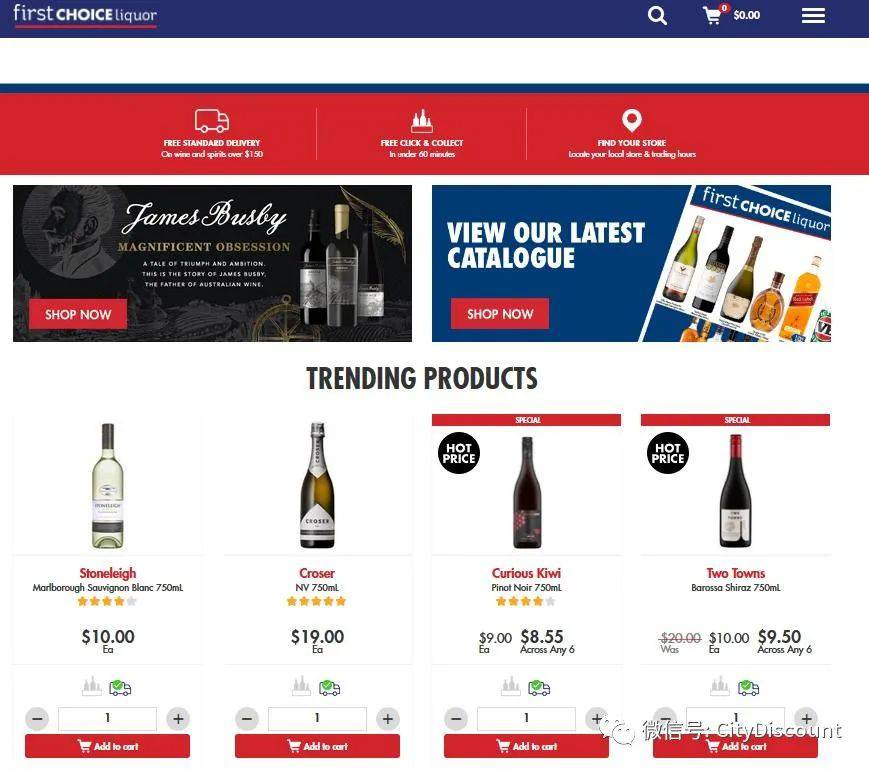869x770 pixels.
Task: Click the Free Standard Delivery truck icon
Action: (212, 120)
